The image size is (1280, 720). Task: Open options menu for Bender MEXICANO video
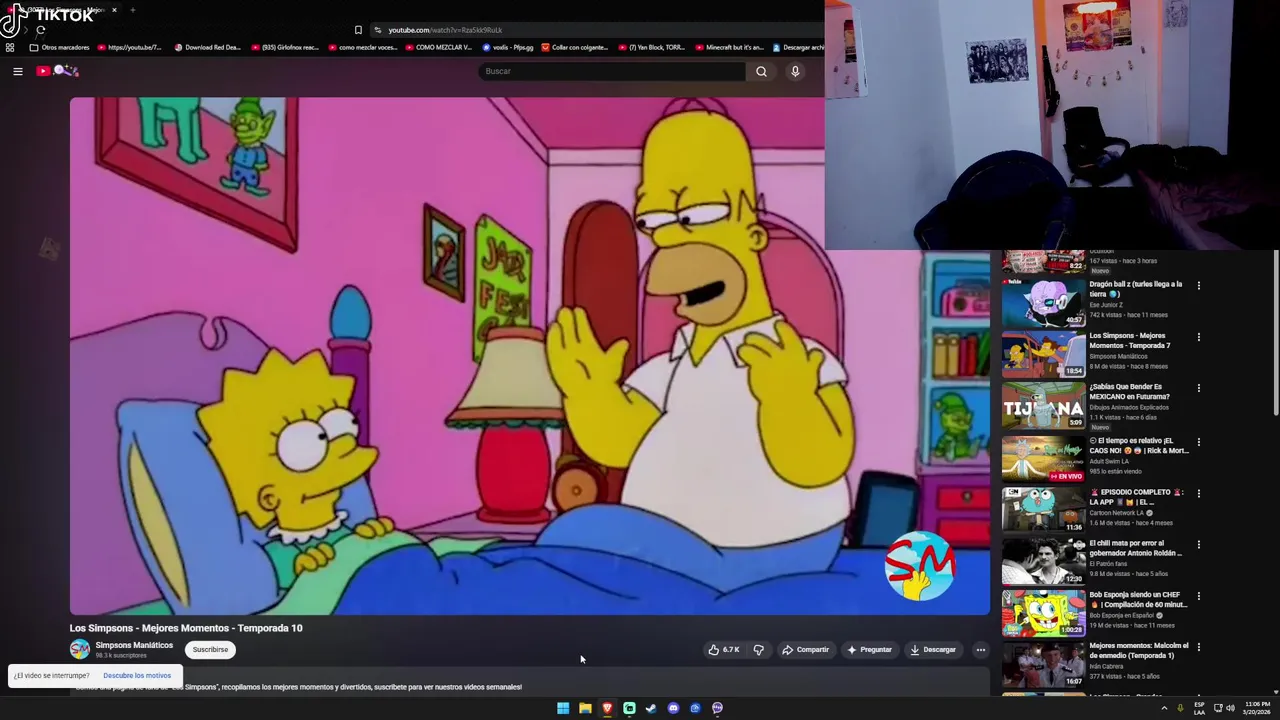[x=1198, y=388]
